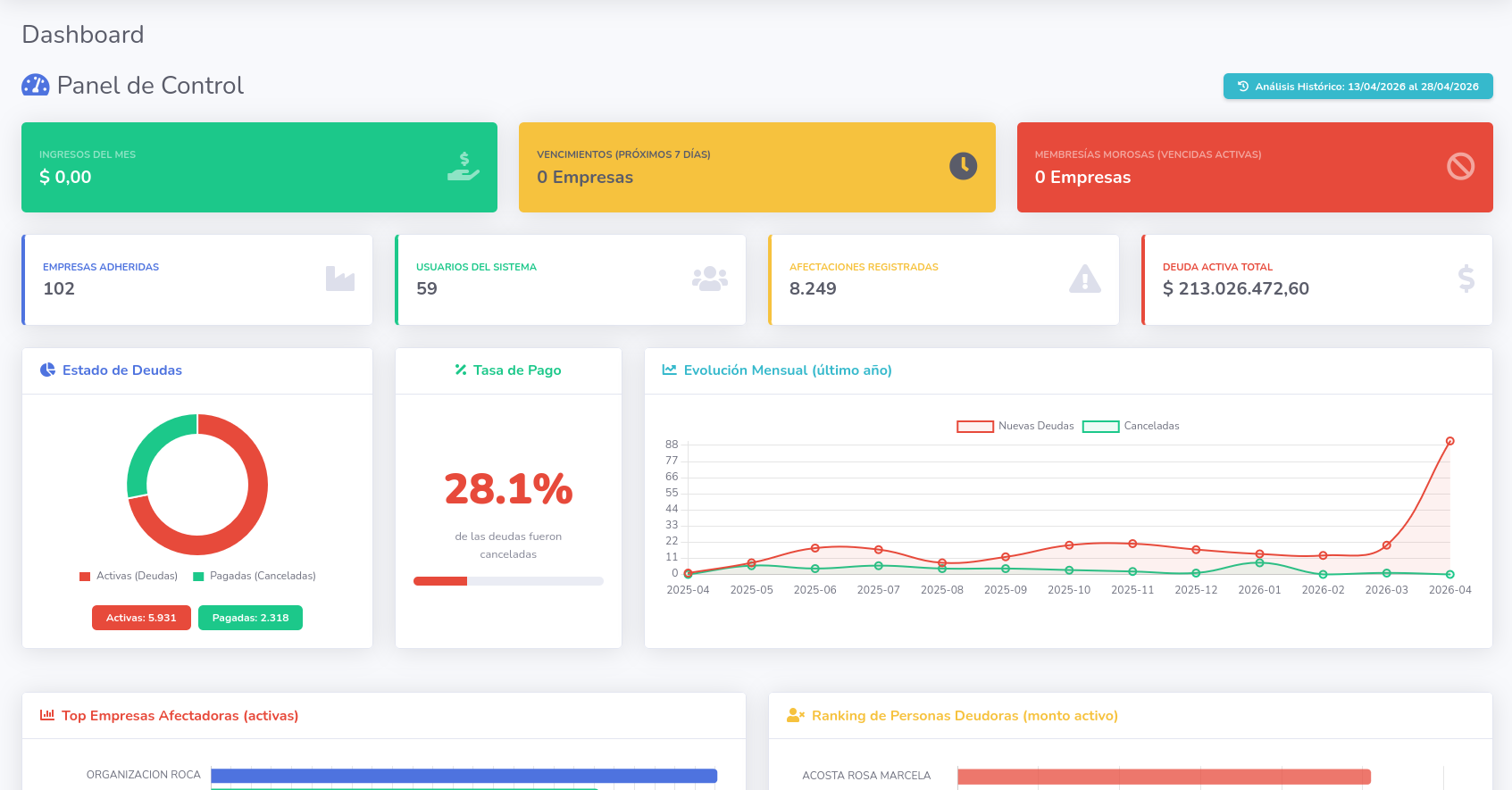Click the dashboard gauge icon beside Panel de Control
Screen dimensions: 1512x790
[35, 85]
